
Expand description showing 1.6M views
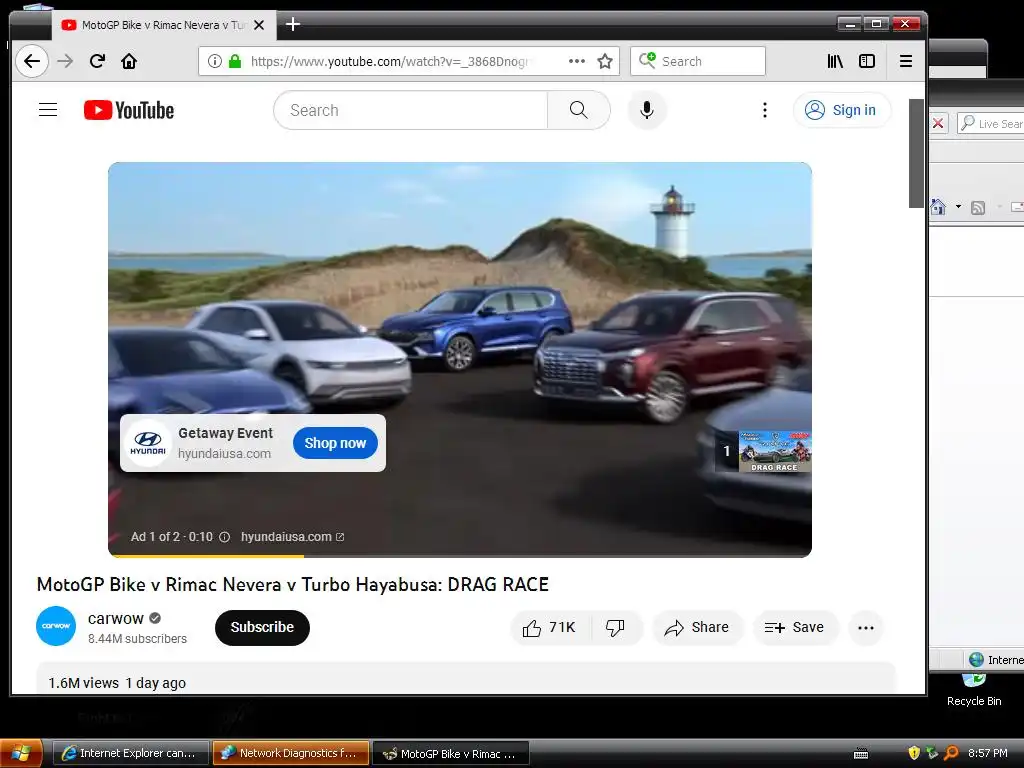465,679
